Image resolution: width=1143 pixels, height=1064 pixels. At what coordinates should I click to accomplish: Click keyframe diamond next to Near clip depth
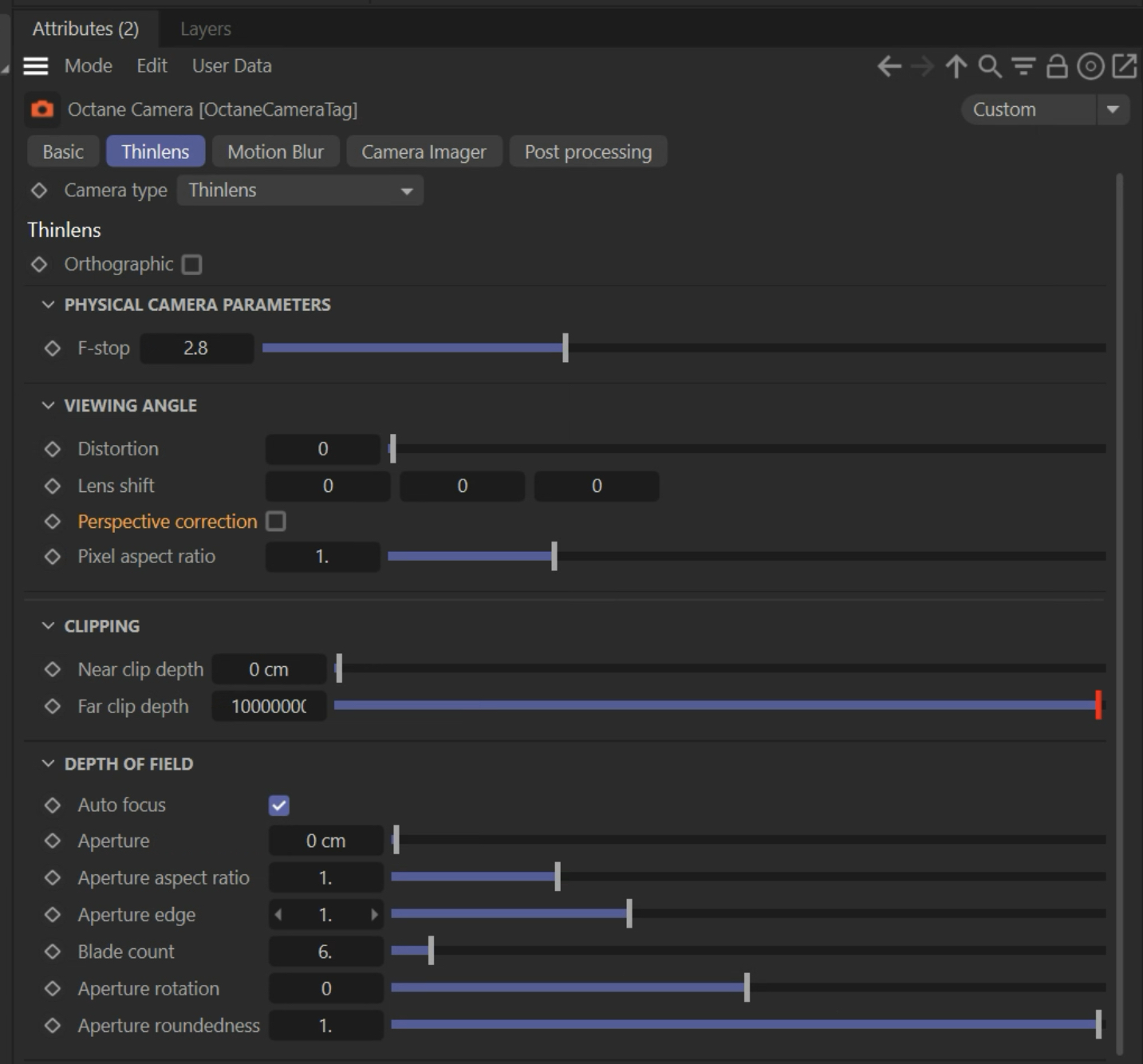pos(53,670)
